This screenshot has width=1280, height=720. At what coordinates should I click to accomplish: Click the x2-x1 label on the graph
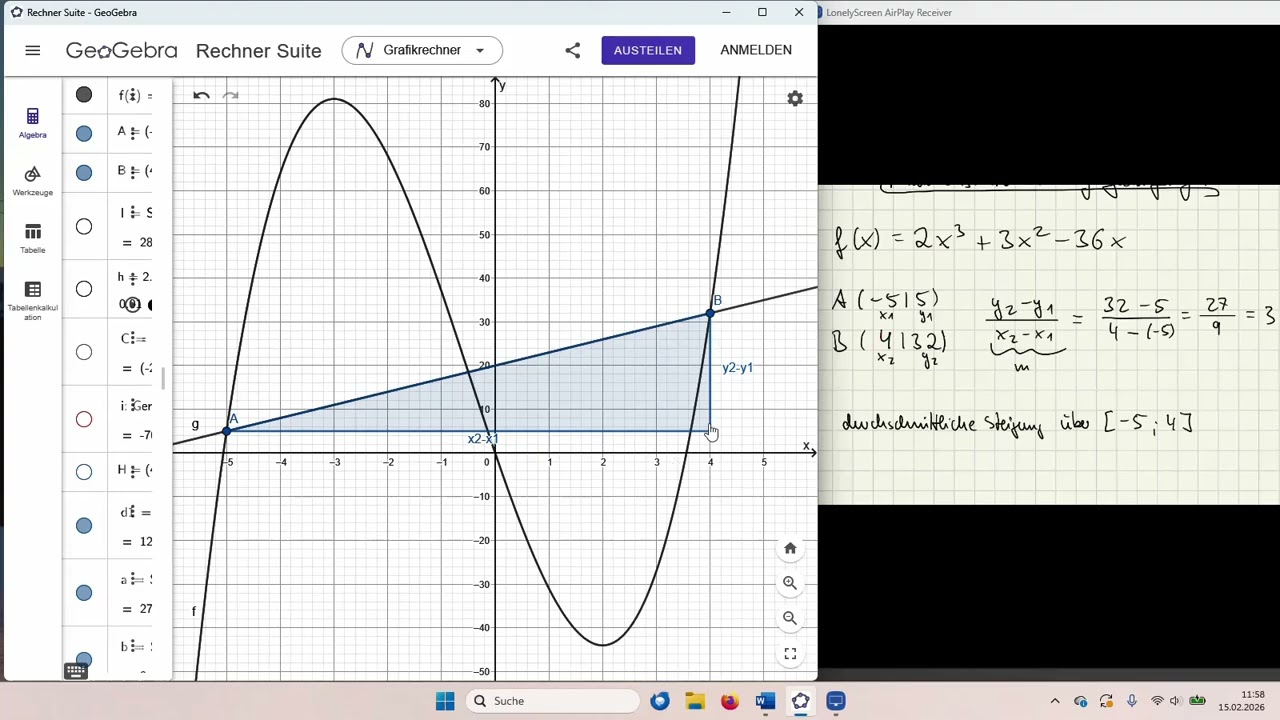(x=482, y=439)
